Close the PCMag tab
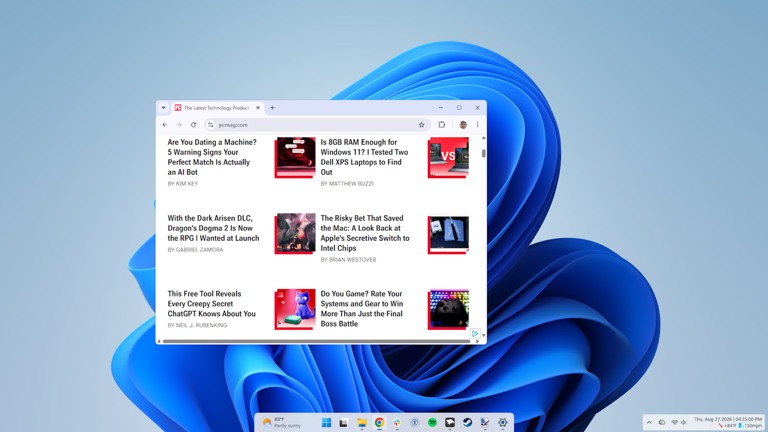This screenshot has width=768, height=432. tap(258, 108)
